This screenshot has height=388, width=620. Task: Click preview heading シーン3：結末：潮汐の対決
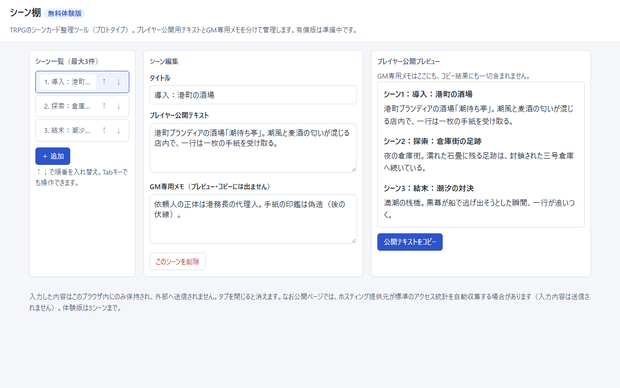point(428,188)
